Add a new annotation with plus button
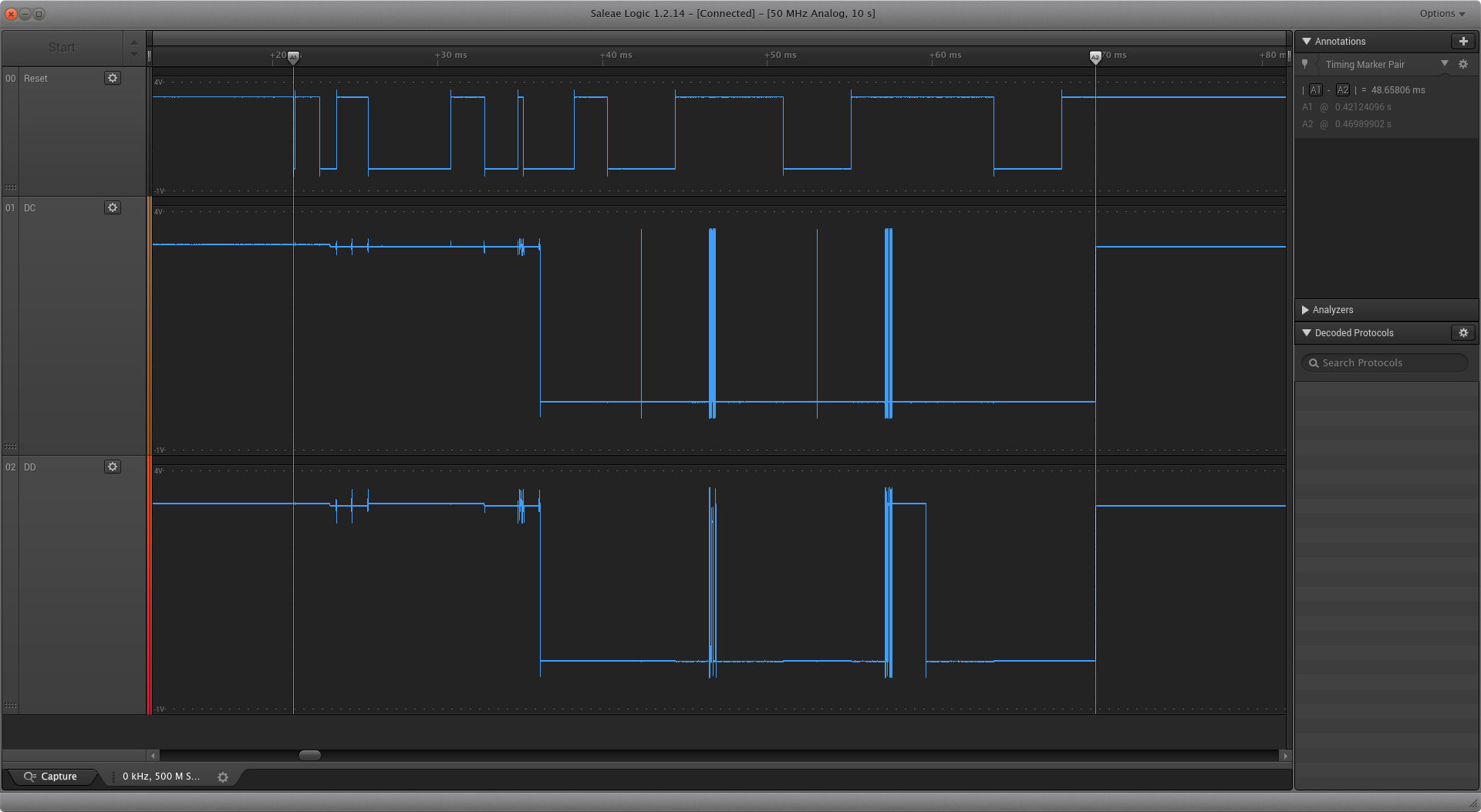 [x=1463, y=41]
